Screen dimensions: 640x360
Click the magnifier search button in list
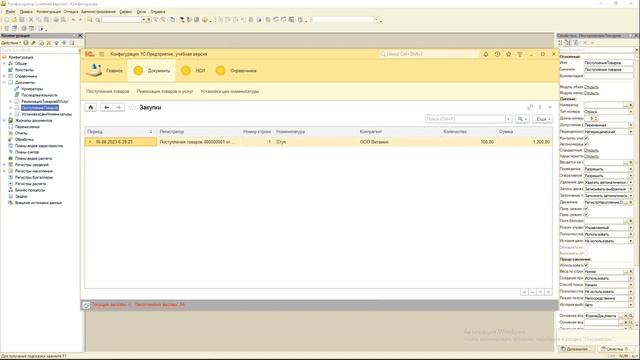click(522, 119)
